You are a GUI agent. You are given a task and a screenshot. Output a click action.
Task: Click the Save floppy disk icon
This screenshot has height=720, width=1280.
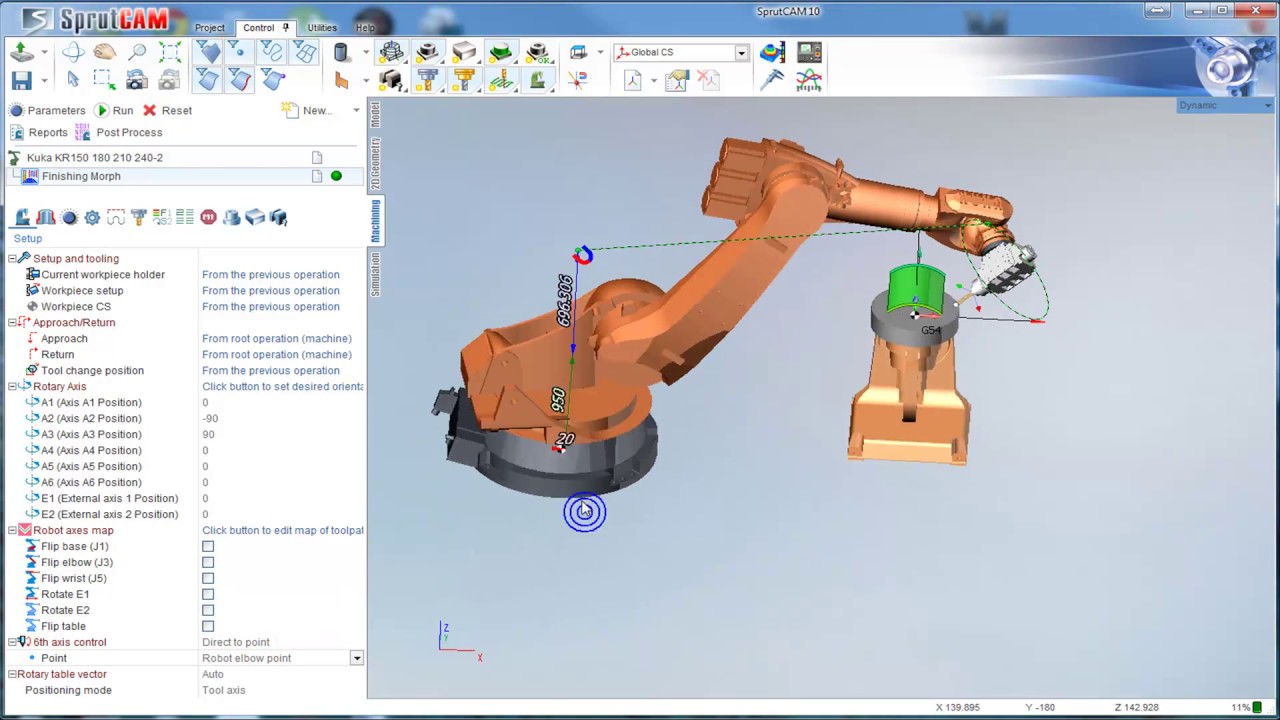[x=21, y=80]
